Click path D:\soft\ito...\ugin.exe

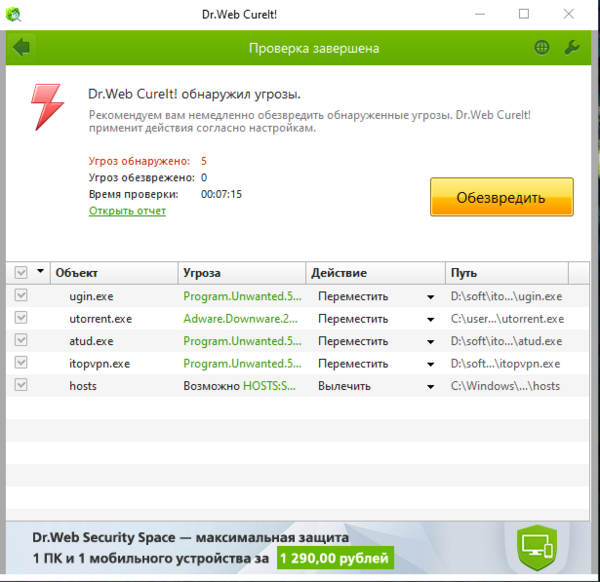[506, 296]
